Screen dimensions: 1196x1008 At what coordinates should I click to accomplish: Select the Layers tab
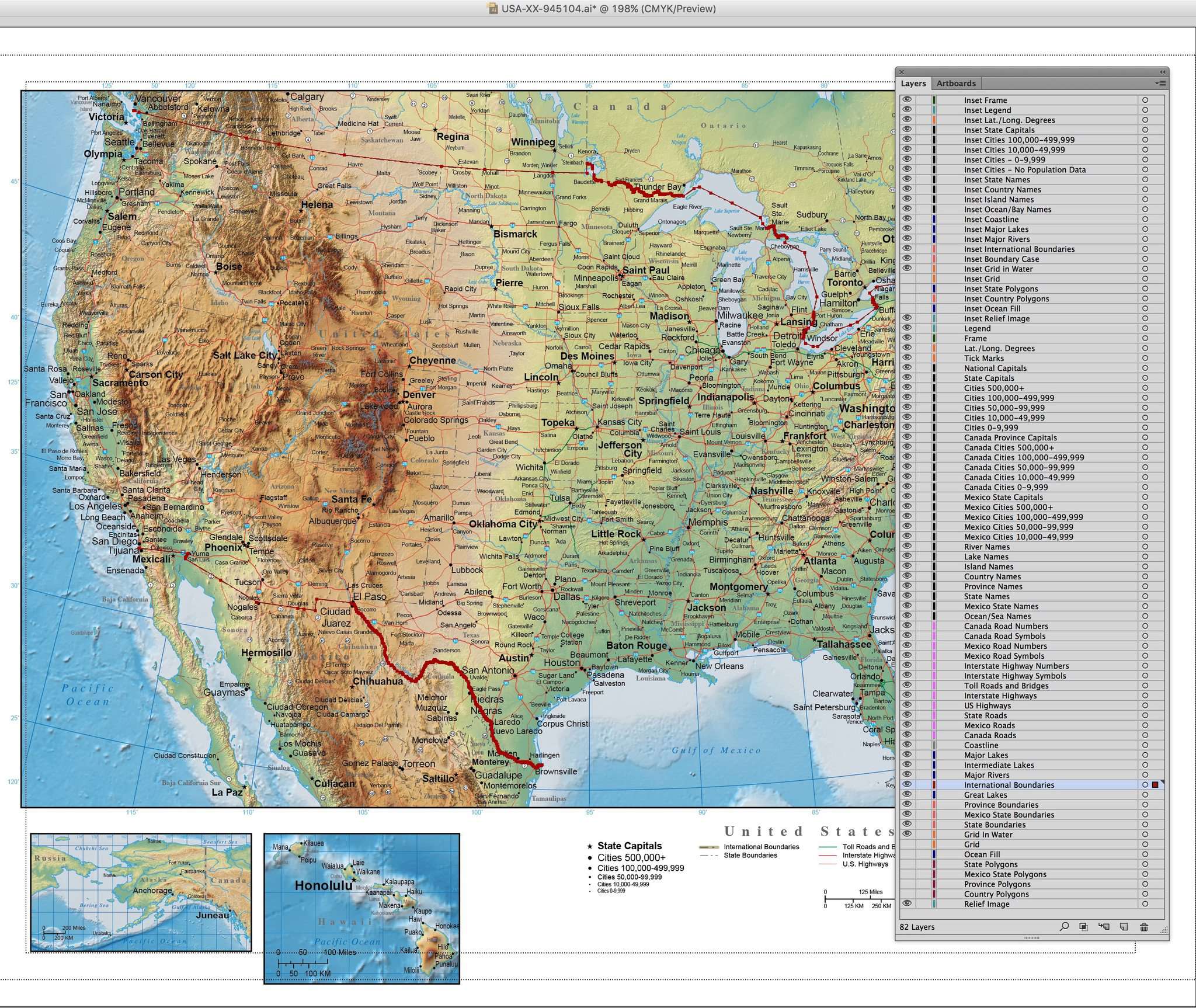(913, 84)
